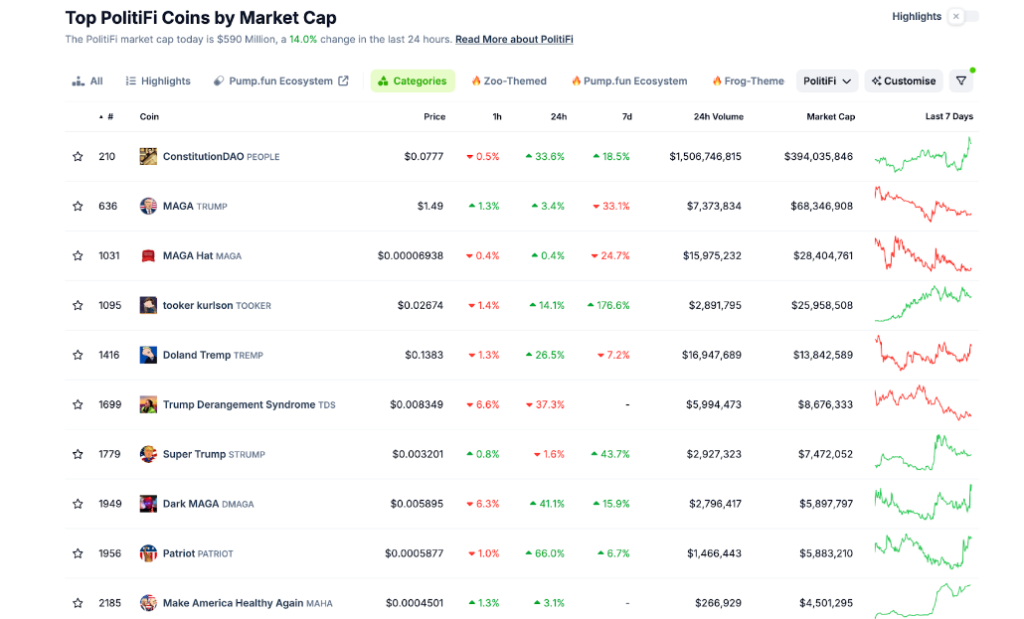Add Doland Tremp to watchlist star
The image size is (1024, 619).
pos(78,355)
